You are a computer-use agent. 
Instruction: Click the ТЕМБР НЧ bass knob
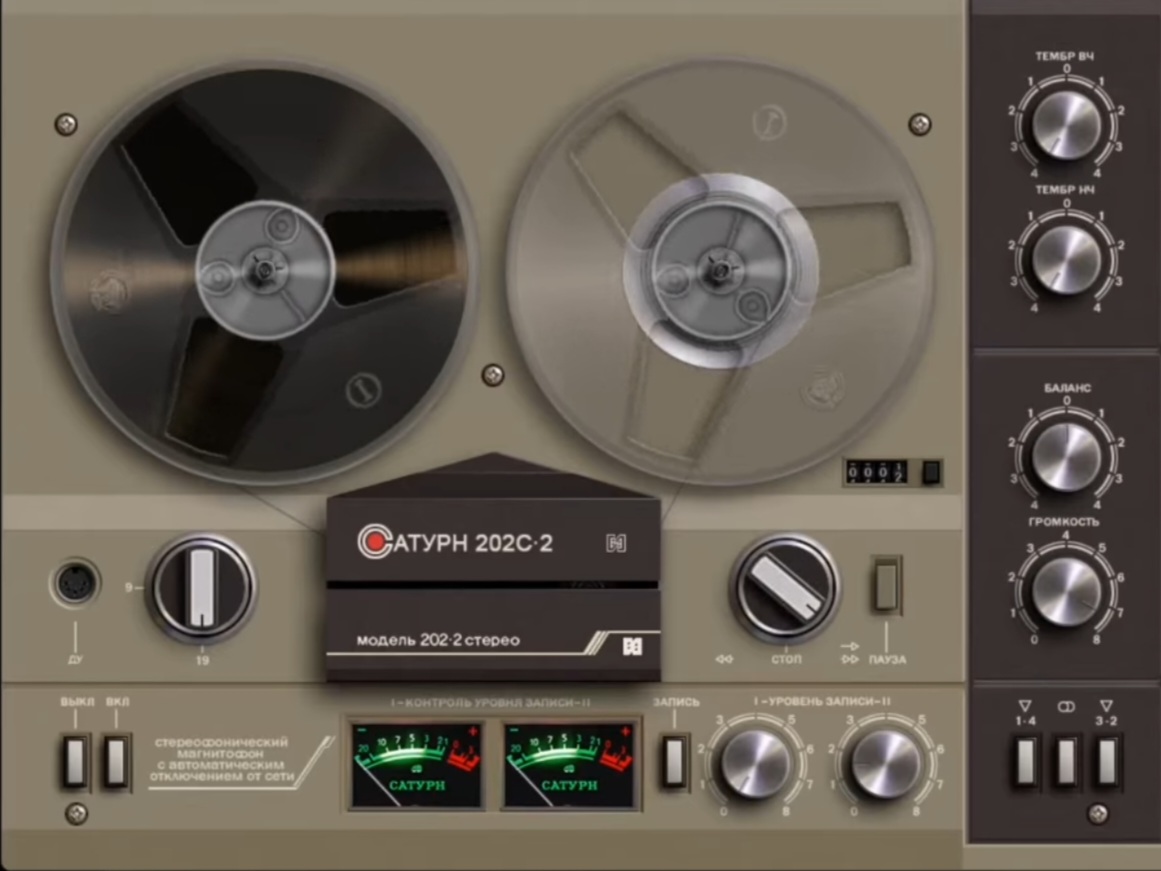(x=1066, y=259)
